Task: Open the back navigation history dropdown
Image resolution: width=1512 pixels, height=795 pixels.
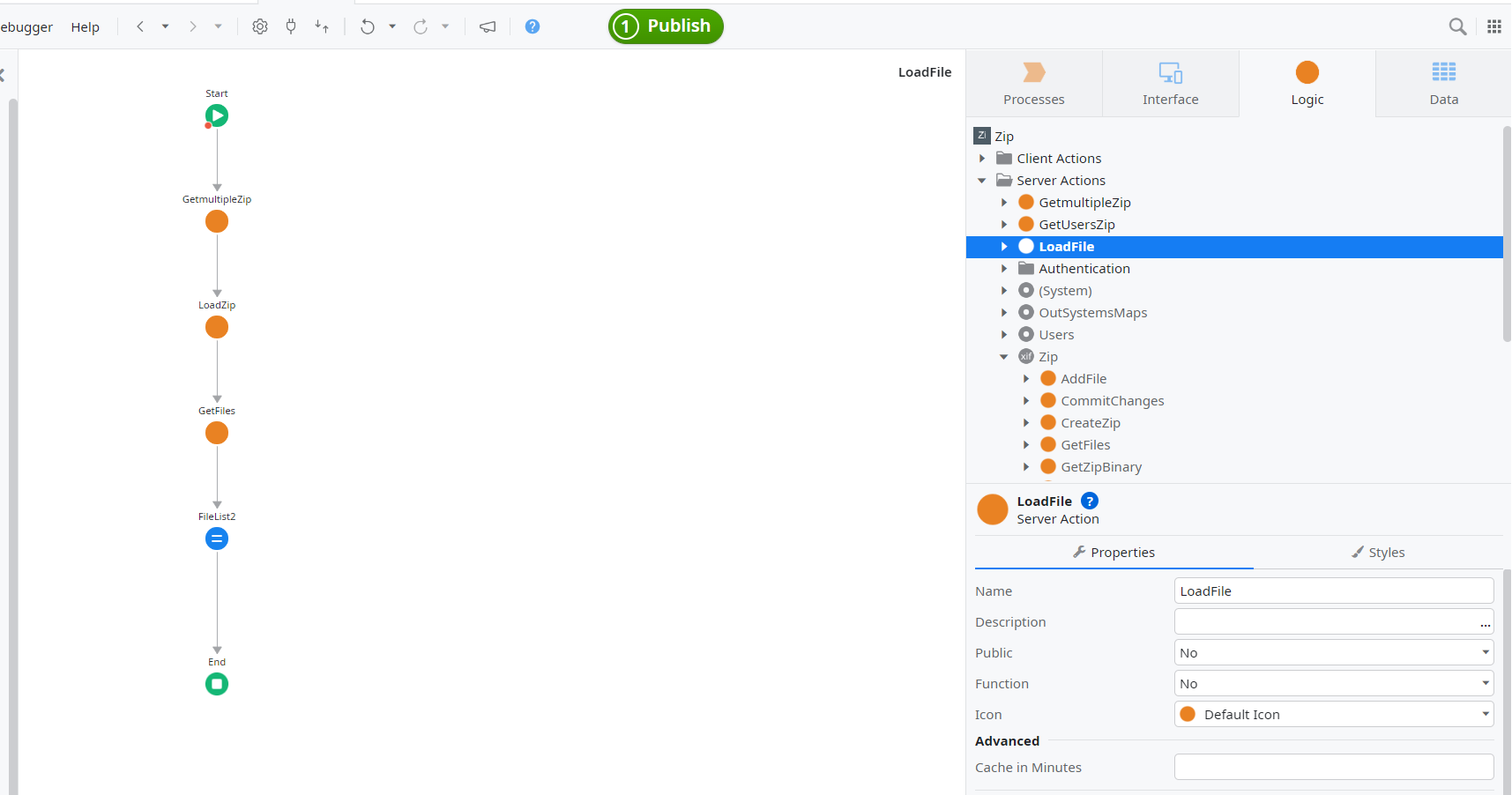Action: (x=165, y=26)
